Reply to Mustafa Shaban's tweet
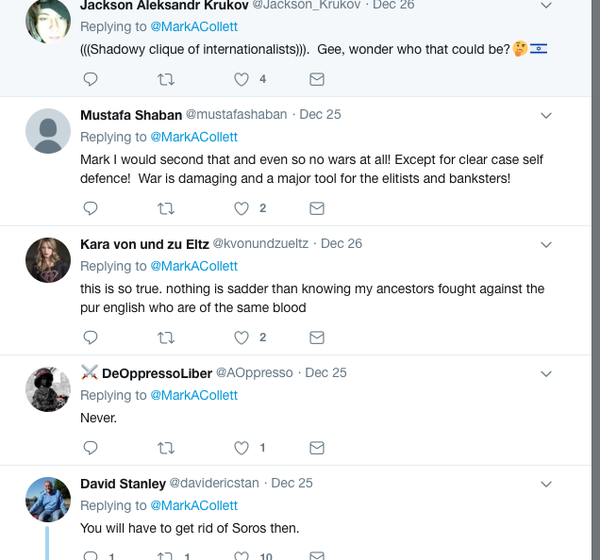This screenshot has height=560, width=600. tap(90, 208)
